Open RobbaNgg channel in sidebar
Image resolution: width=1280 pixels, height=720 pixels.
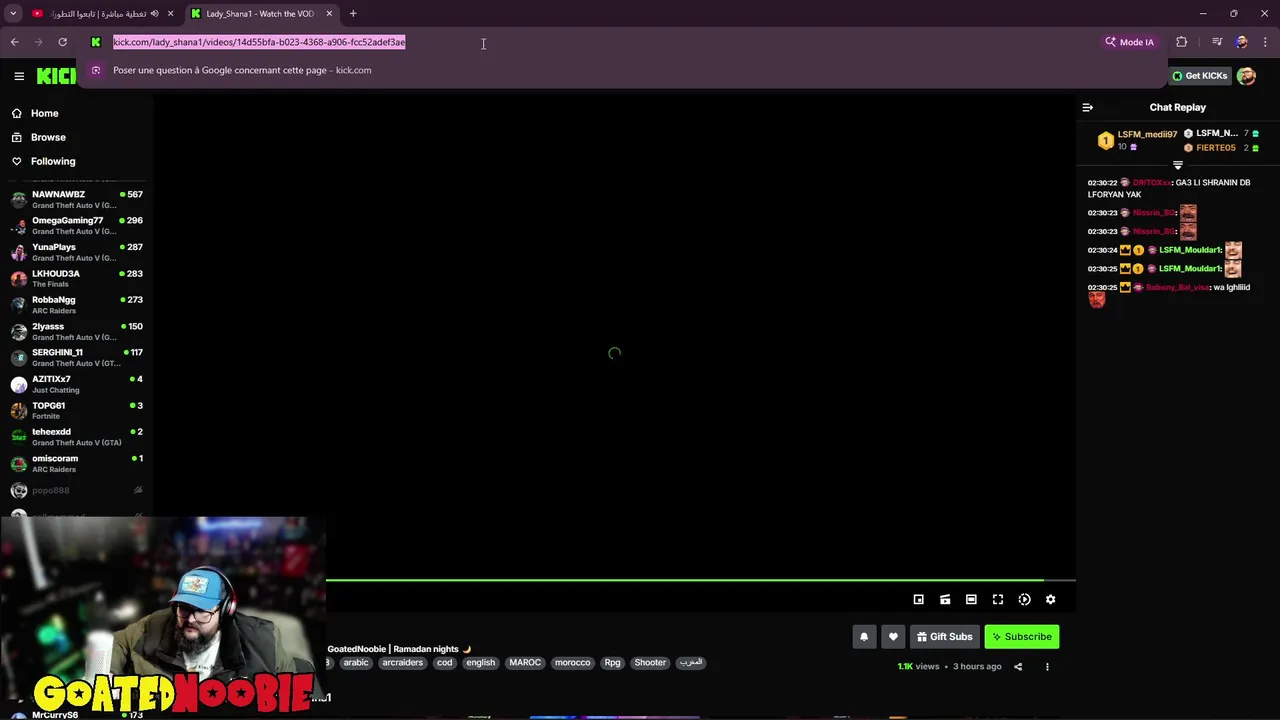(76, 305)
